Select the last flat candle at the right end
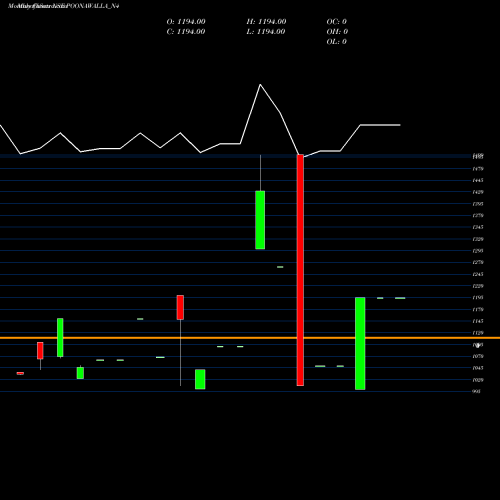Screen dimensions: 500x500 [x=400, y=298]
